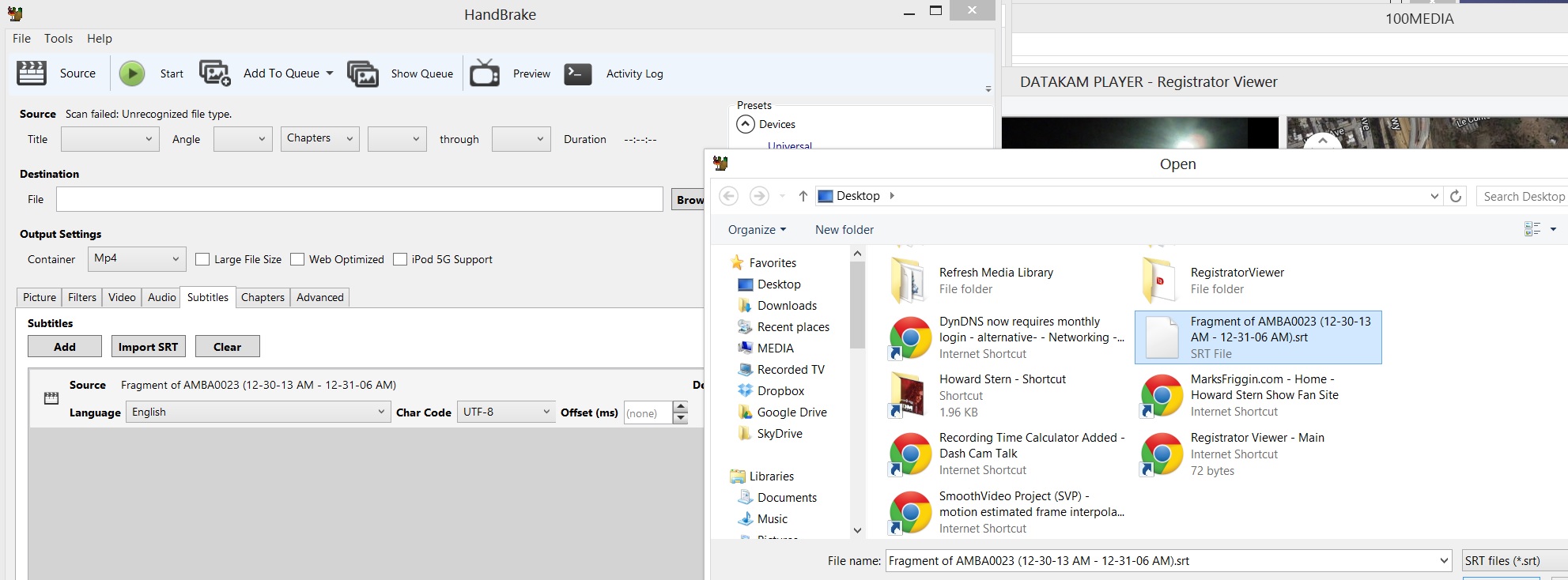Open the Tools menu
The width and height of the screenshot is (1568, 580).
pyautogui.click(x=59, y=38)
